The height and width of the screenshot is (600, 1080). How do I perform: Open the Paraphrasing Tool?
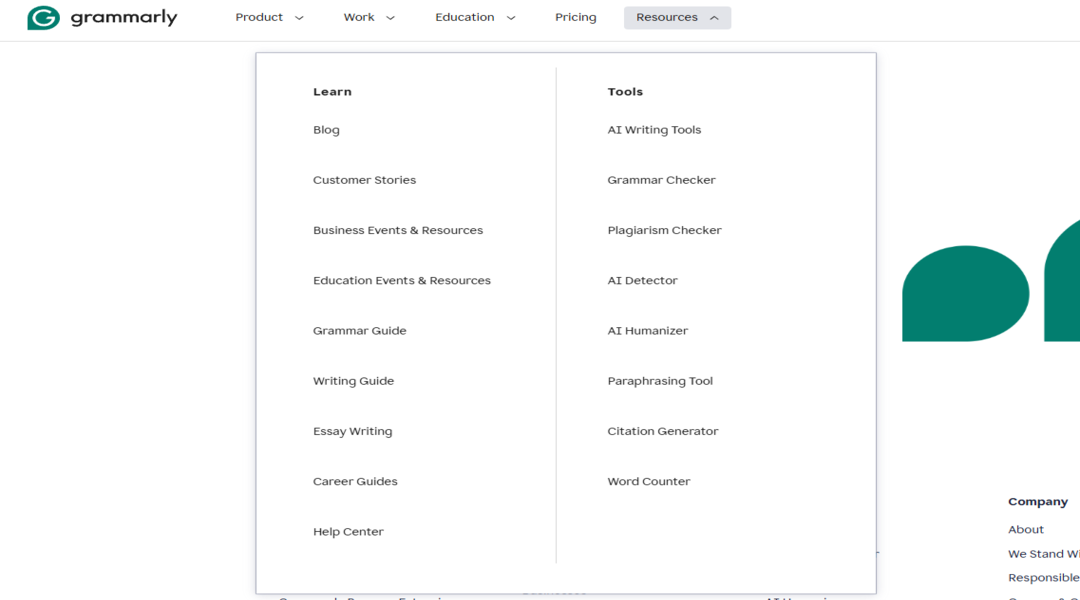click(660, 381)
